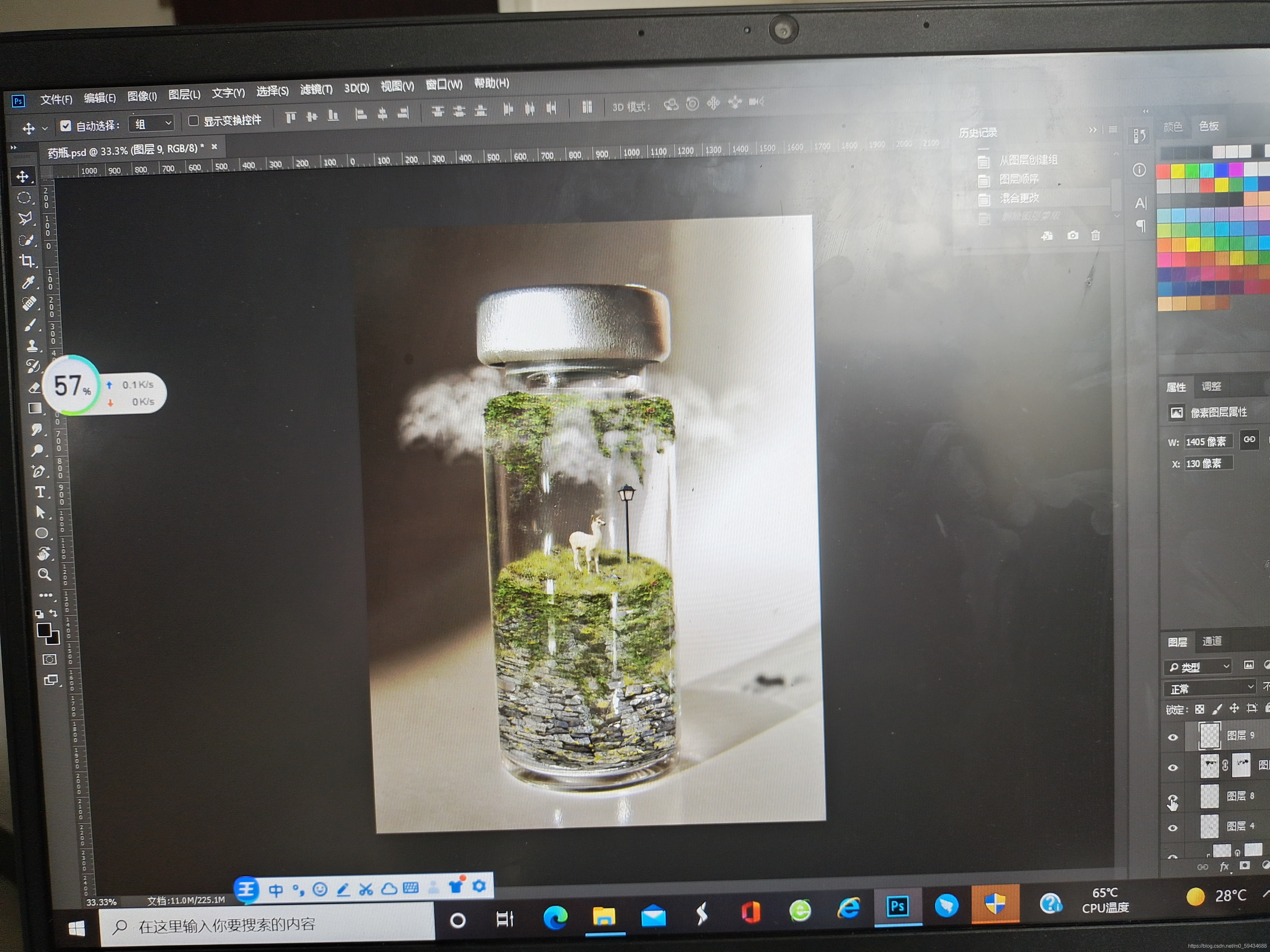Uncheck the 自动选择 checkbox
This screenshot has width=1270, height=952.
(x=66, y=126)
